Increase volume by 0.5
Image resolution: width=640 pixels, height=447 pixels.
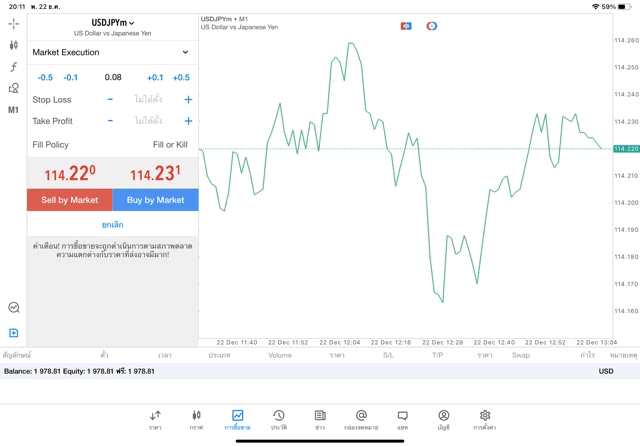pos(181,77)
